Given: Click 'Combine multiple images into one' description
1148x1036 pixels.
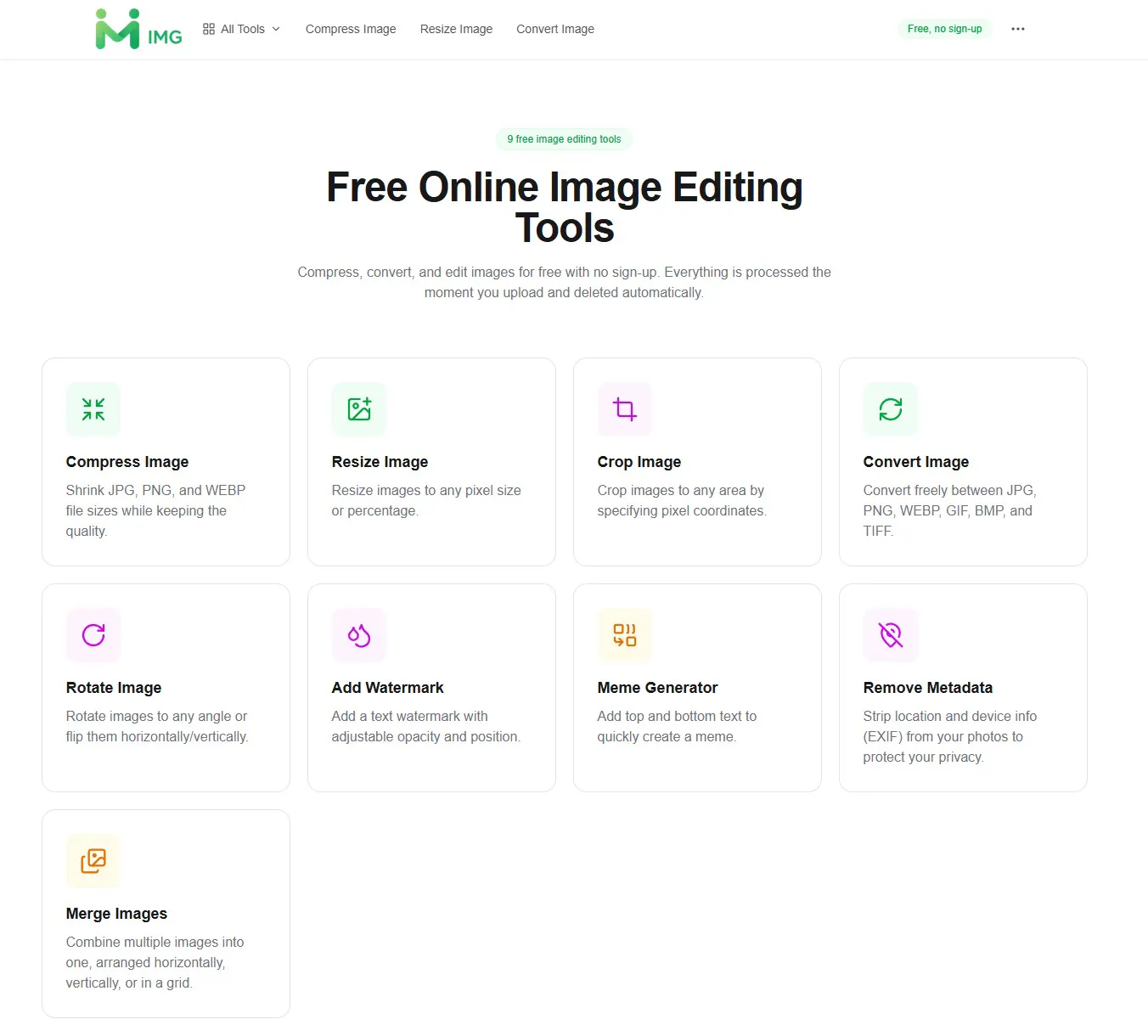Looking at the screenshot, I should click(x=155, y=962).
